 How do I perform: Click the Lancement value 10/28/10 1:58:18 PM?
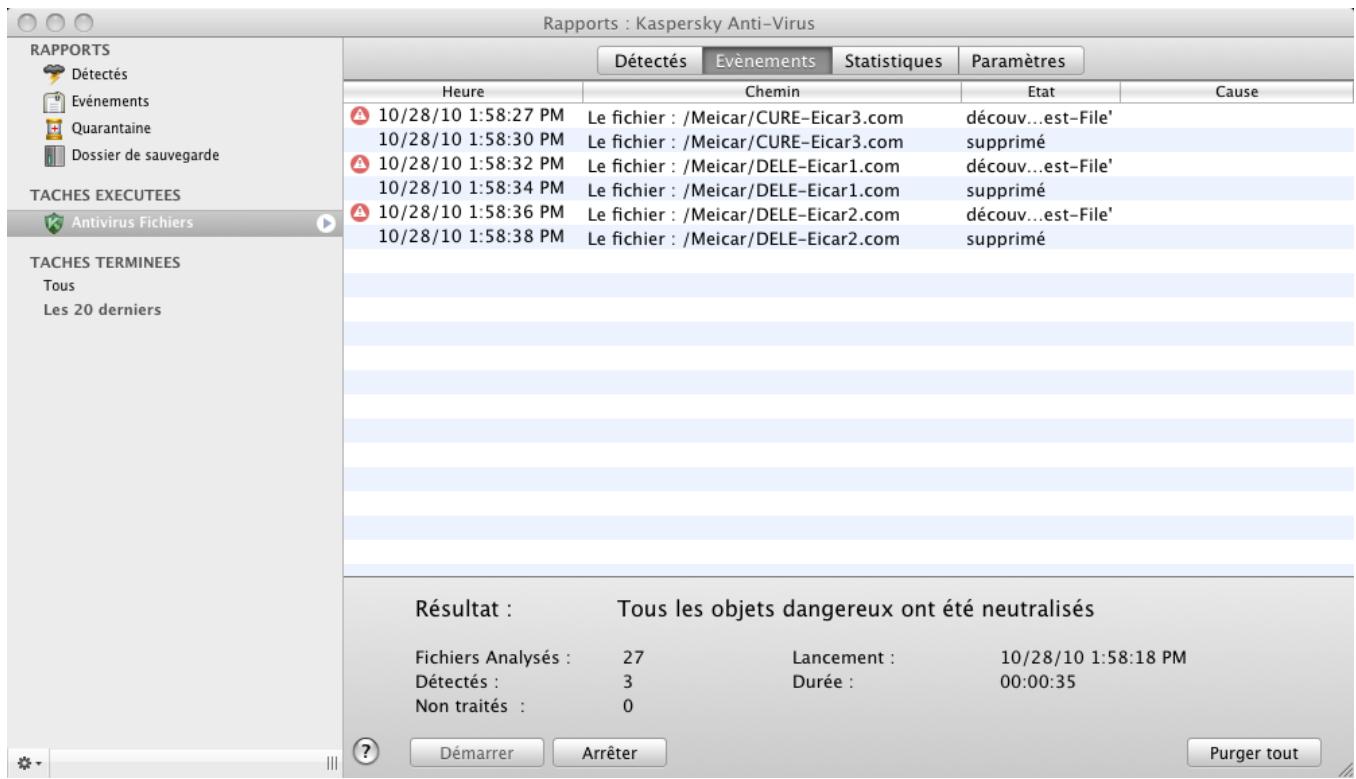[x=1093, y=658]
